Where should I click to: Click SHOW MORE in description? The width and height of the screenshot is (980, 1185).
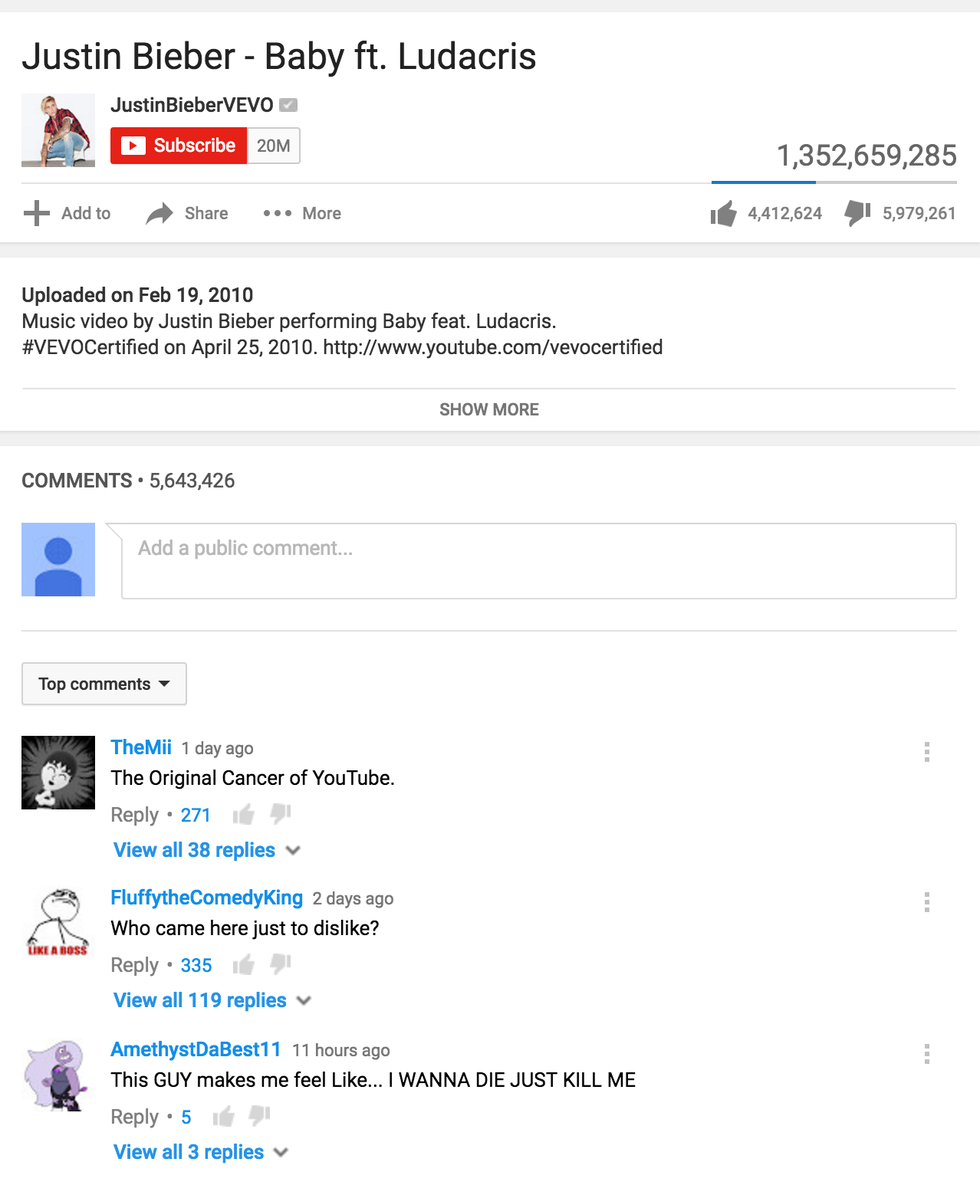point(489,410)
